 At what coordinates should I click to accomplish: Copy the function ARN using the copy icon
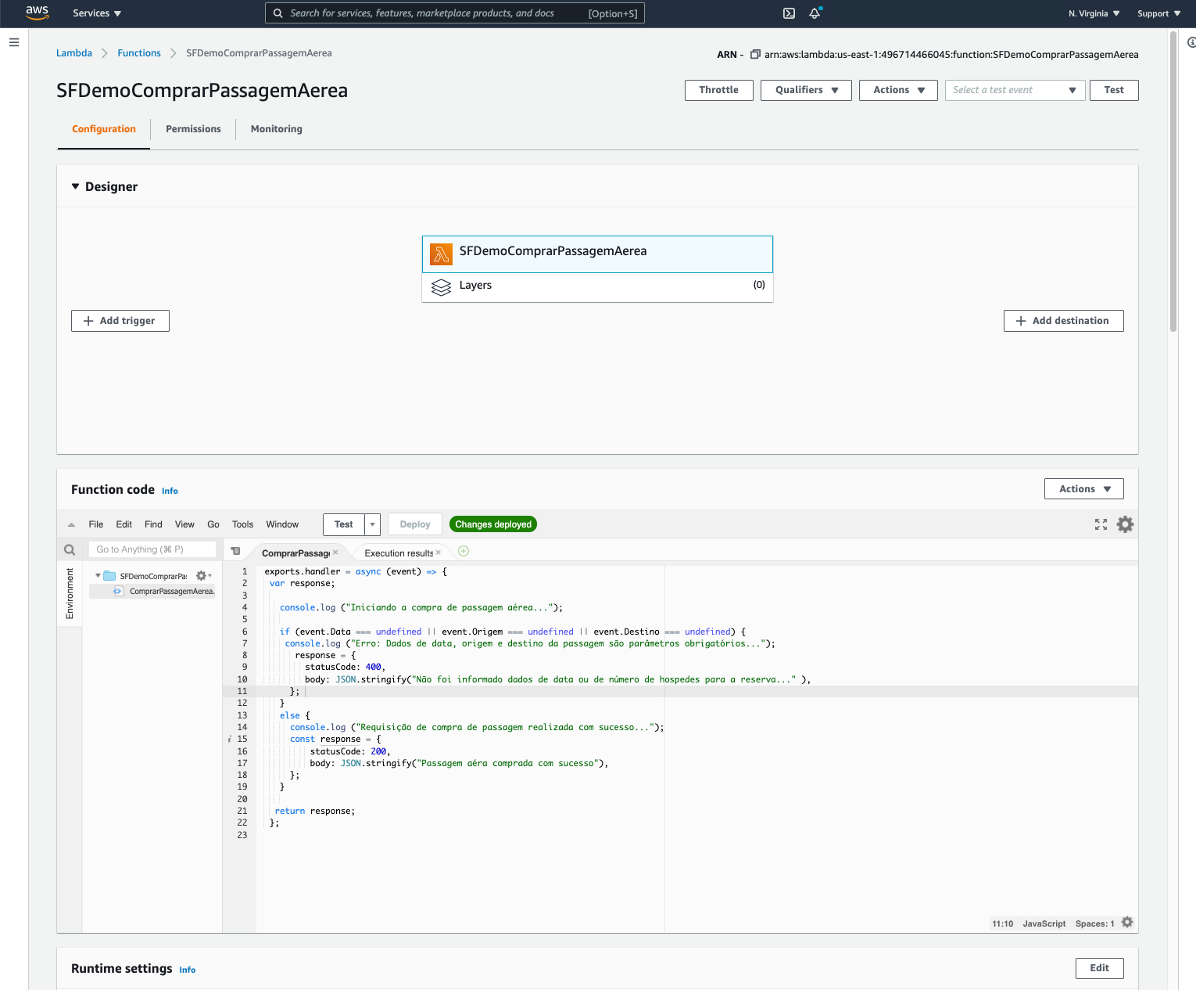coord(755,54)
